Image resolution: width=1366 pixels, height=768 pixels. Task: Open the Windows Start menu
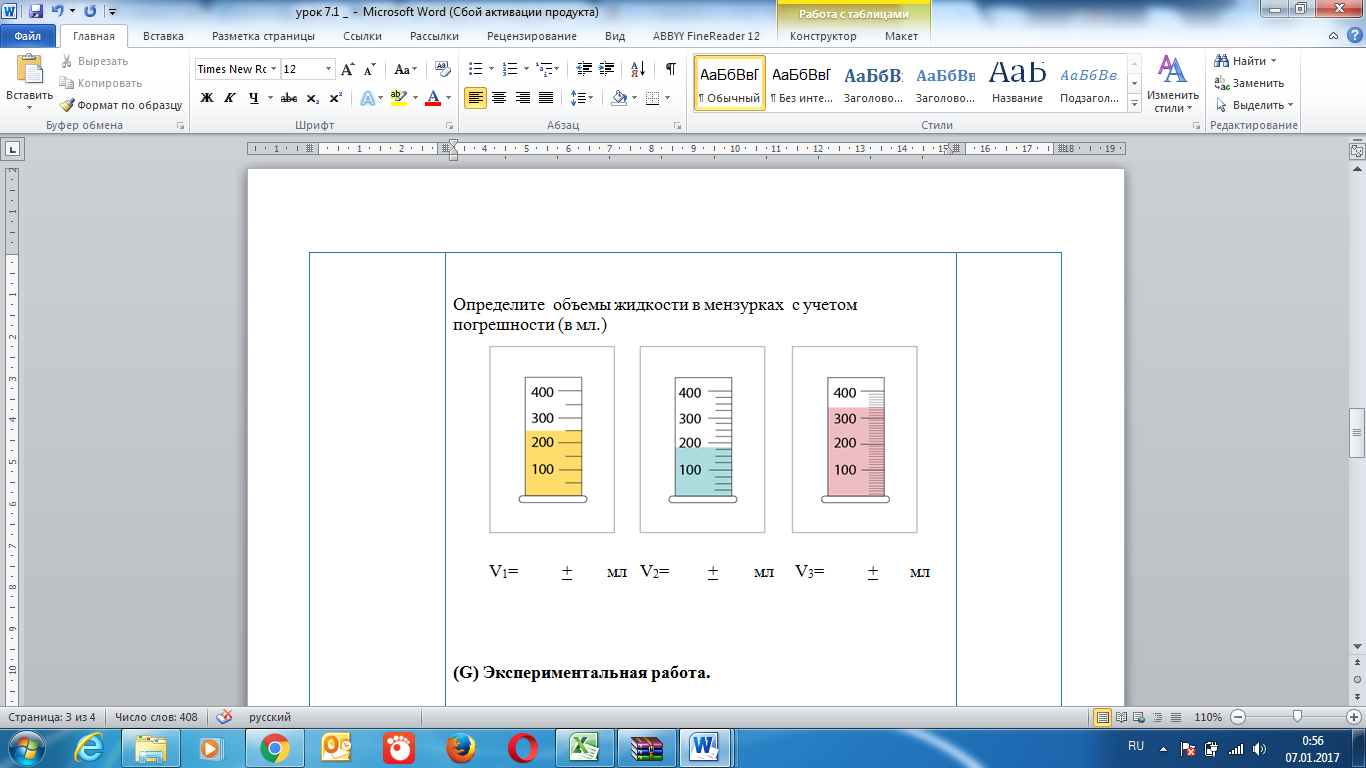tap(27, 748)
